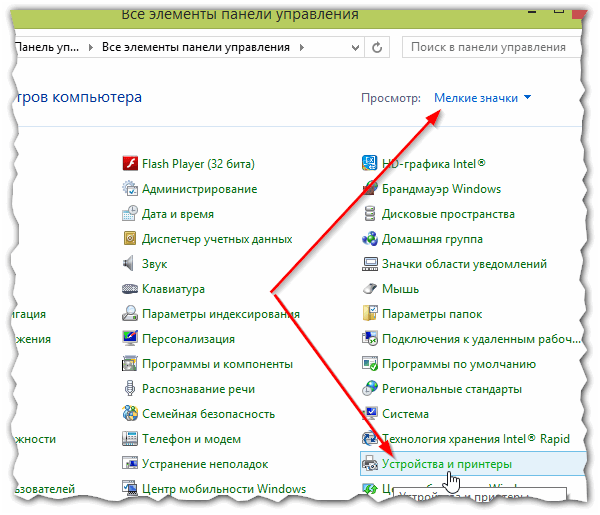Open the Дата и время clock icon
The width and height of the screenshot is (600, 515).
click(130, 213)
